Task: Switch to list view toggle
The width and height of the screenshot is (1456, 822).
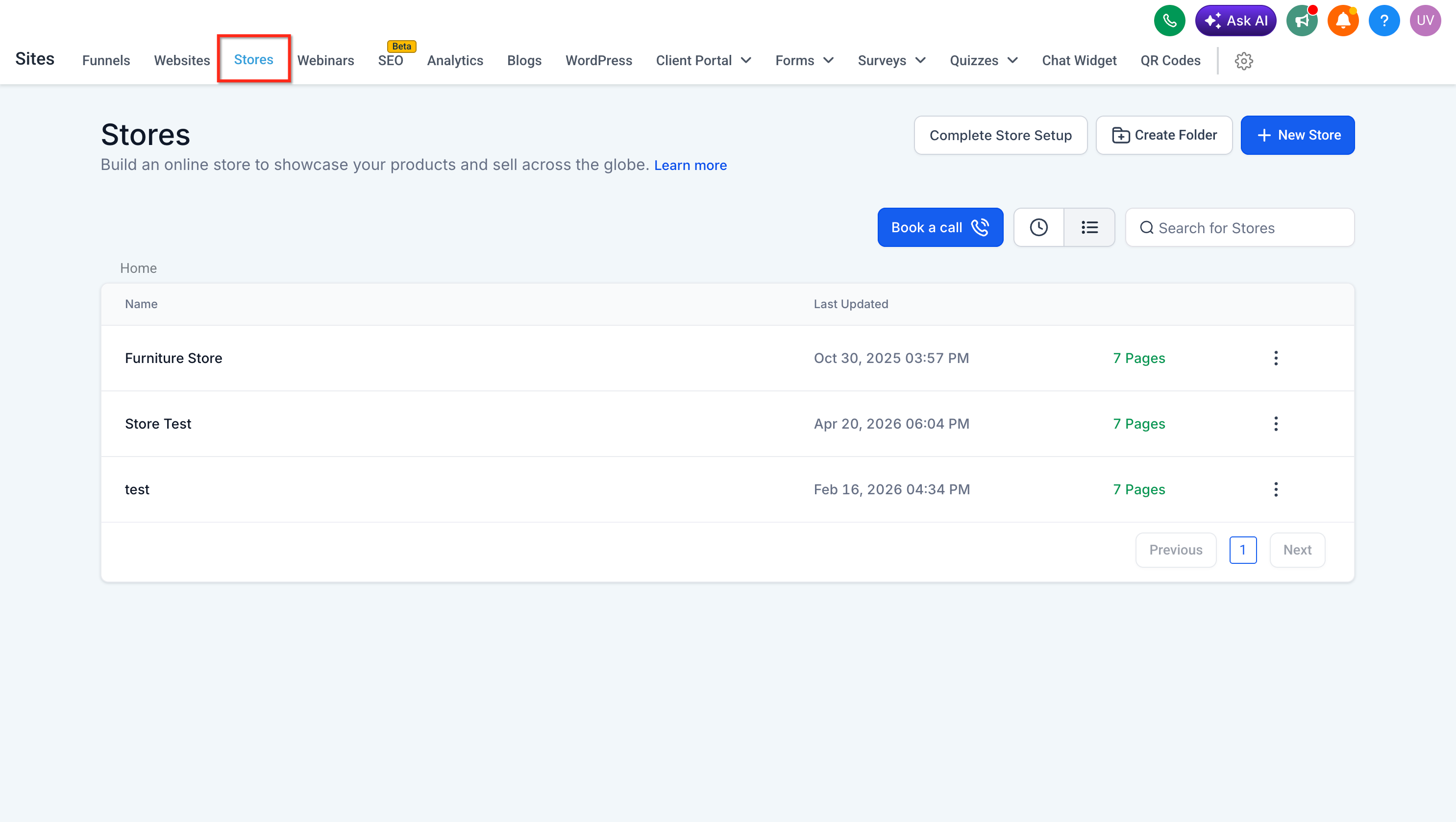Action: (1090, 228)
